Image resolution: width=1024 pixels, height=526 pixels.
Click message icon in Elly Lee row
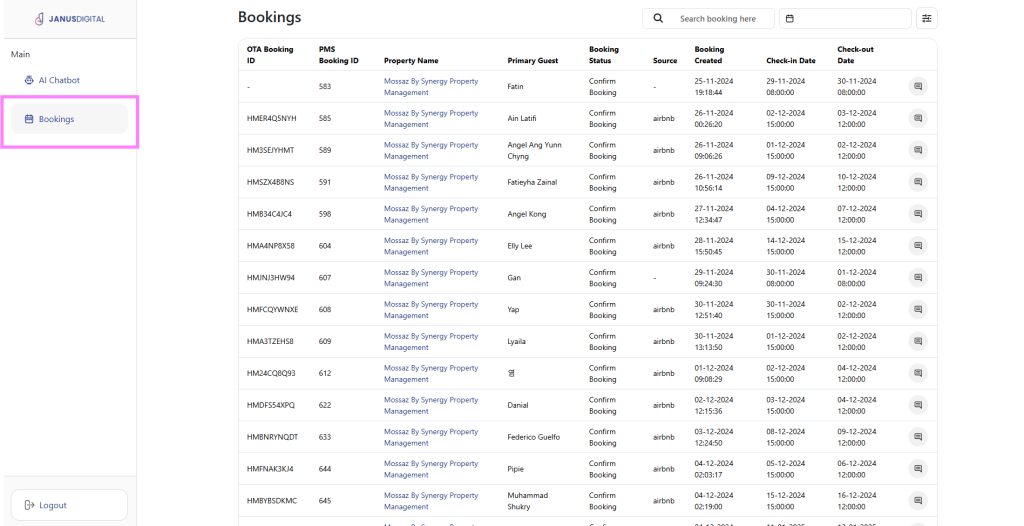pyautogui.click(x=917, y=246)
